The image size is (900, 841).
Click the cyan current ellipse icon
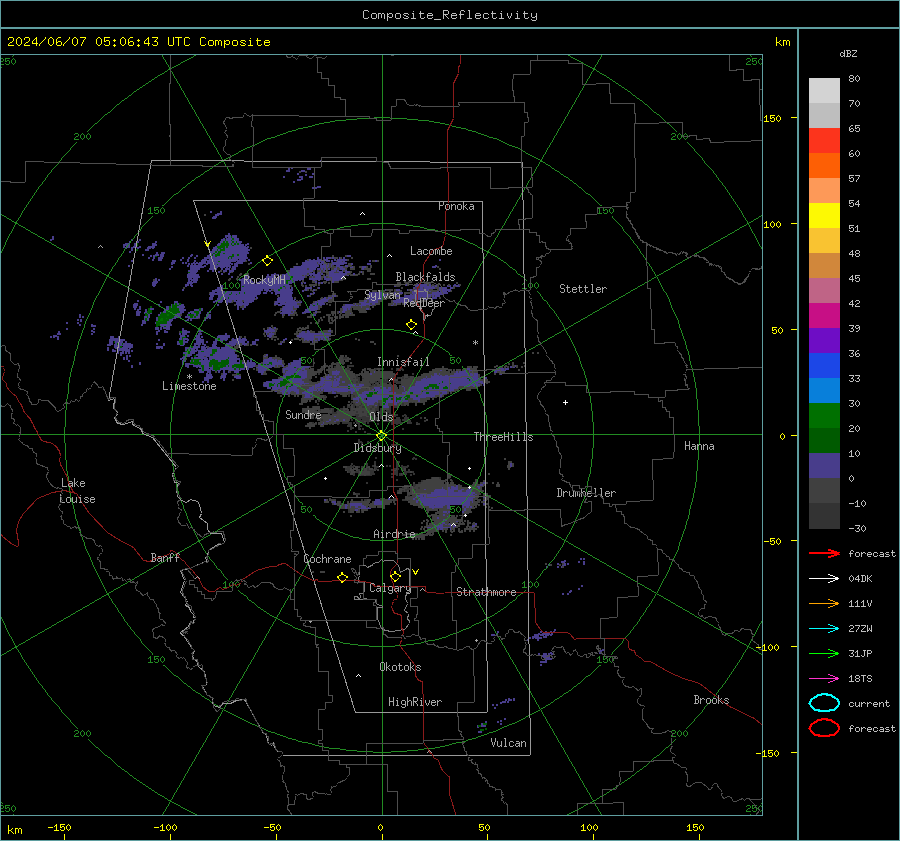pos(824,703)
